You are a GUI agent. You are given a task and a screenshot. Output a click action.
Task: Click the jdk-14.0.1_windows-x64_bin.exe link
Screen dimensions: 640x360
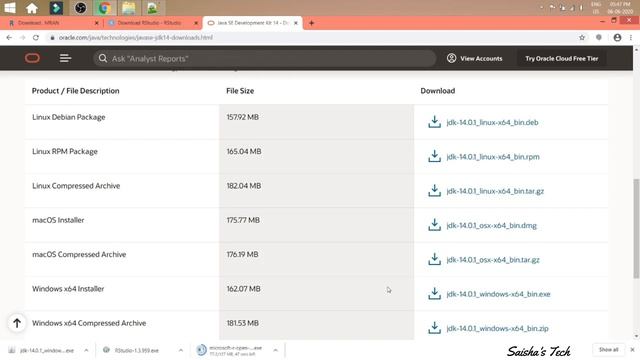tap(498, 294)
